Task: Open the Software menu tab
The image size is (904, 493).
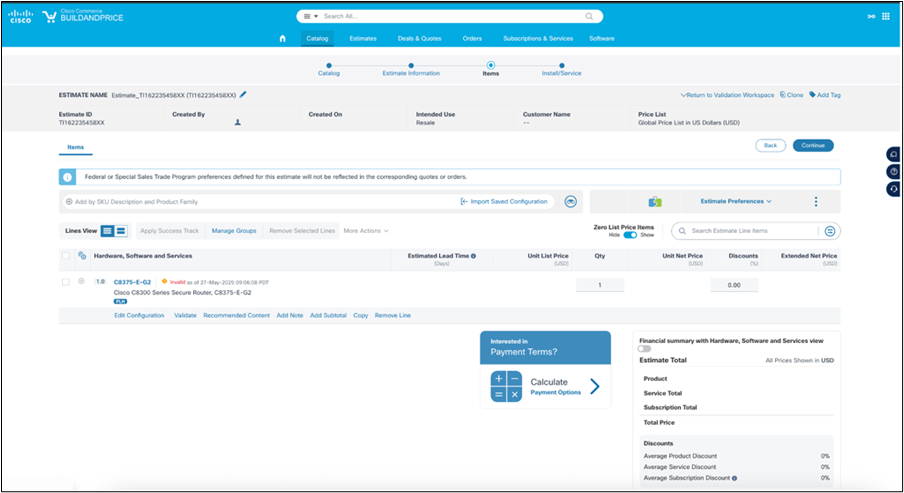Action: click(601, 39)
